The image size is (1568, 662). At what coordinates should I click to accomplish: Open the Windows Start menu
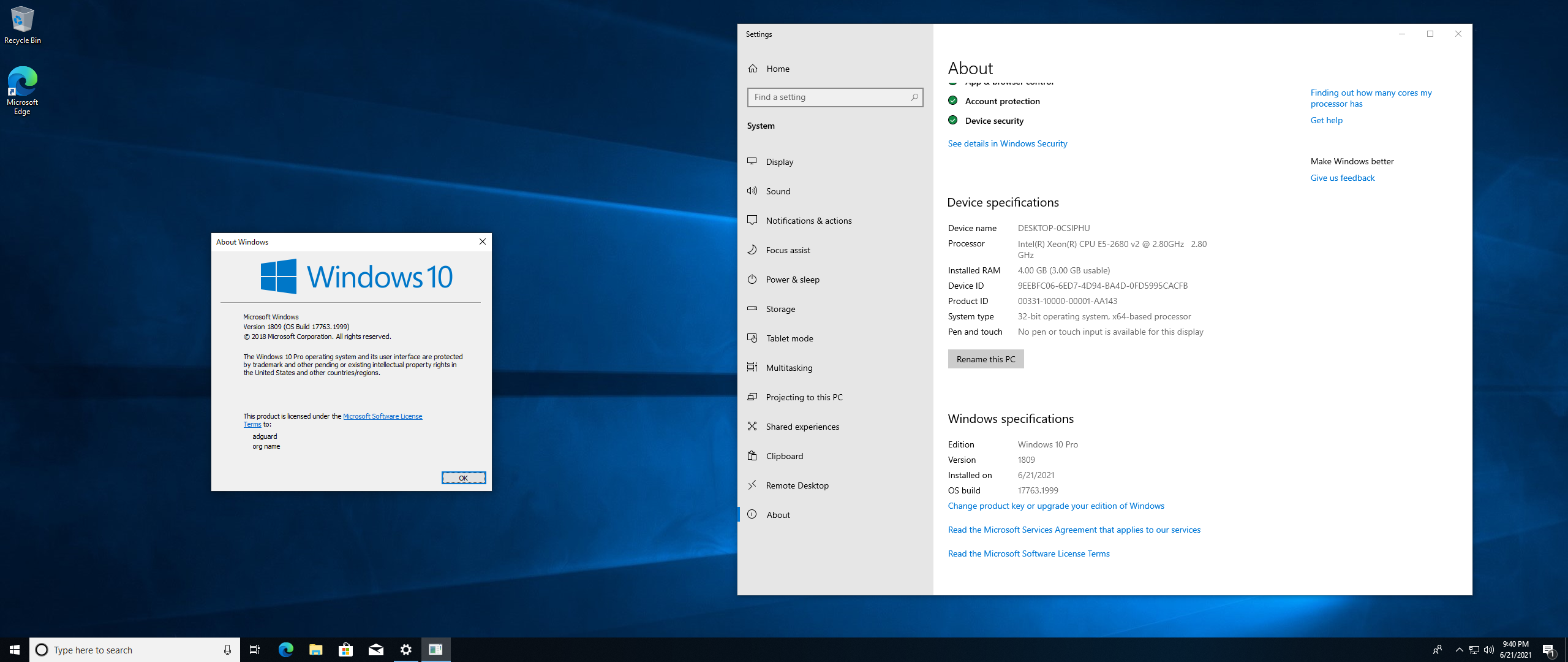[x=15, y=650]
